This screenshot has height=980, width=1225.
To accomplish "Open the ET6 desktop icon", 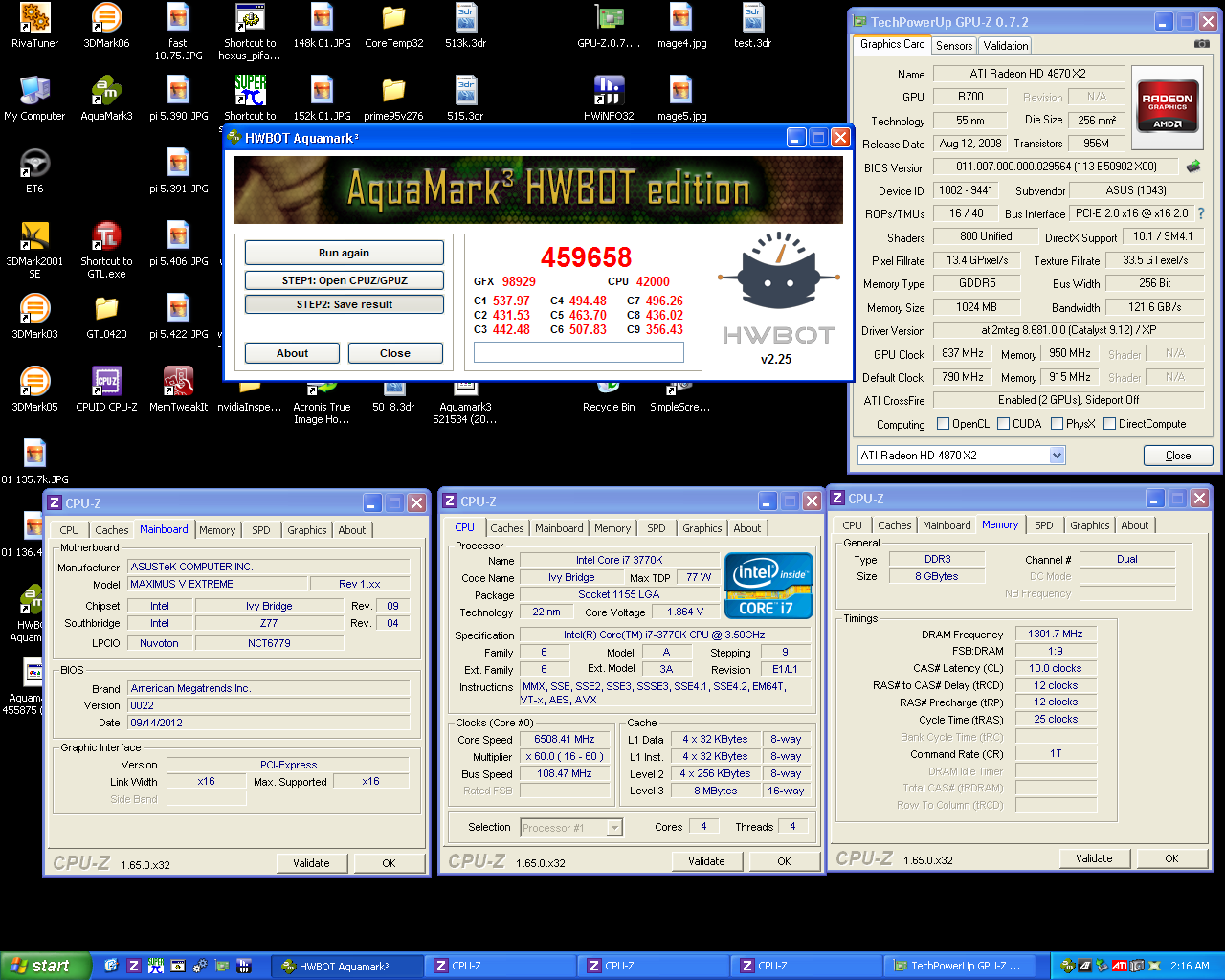I will coord(34,171).
